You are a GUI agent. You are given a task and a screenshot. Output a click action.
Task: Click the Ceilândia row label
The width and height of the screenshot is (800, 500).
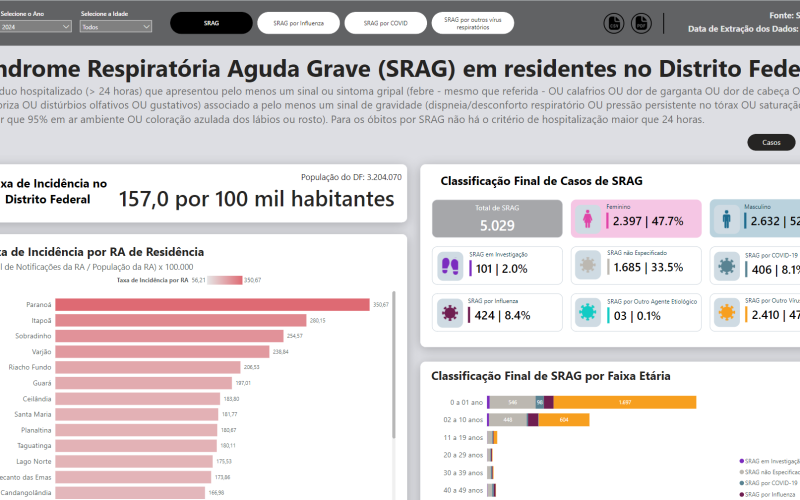tap(37, 399)
